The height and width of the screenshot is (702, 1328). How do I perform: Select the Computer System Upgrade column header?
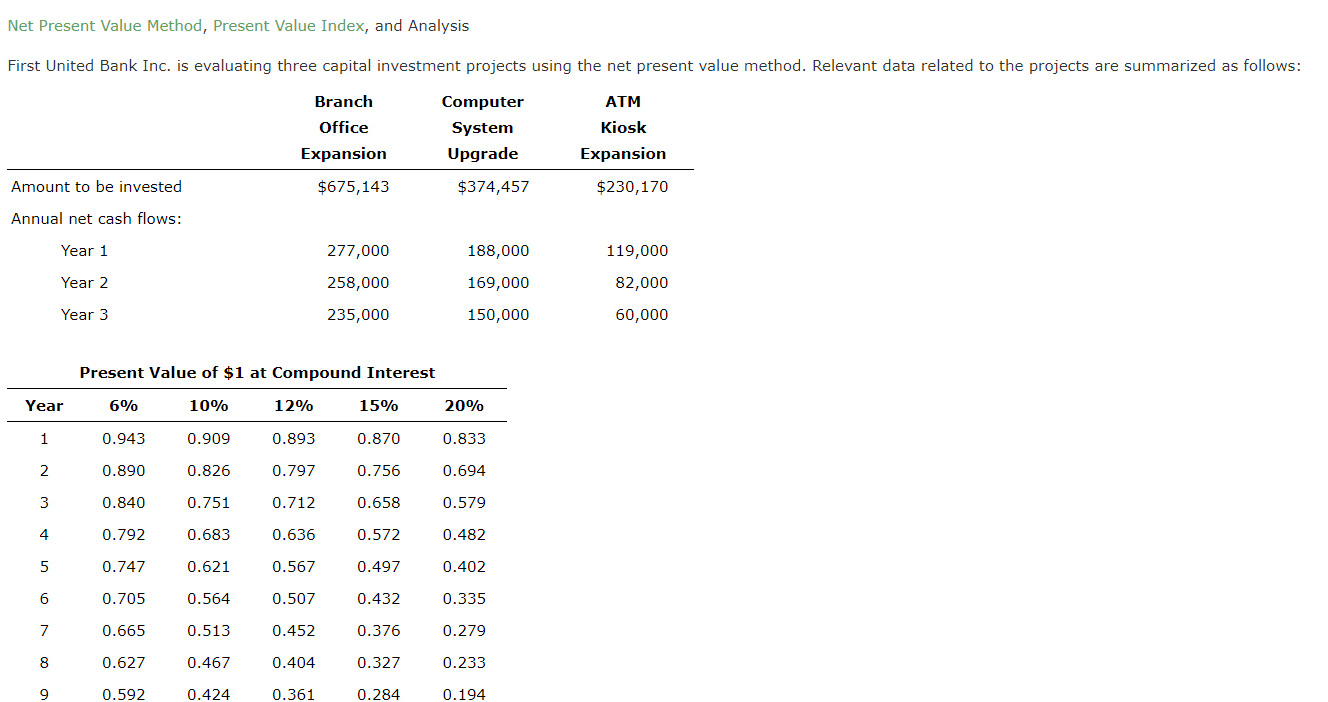click(482, 127)
